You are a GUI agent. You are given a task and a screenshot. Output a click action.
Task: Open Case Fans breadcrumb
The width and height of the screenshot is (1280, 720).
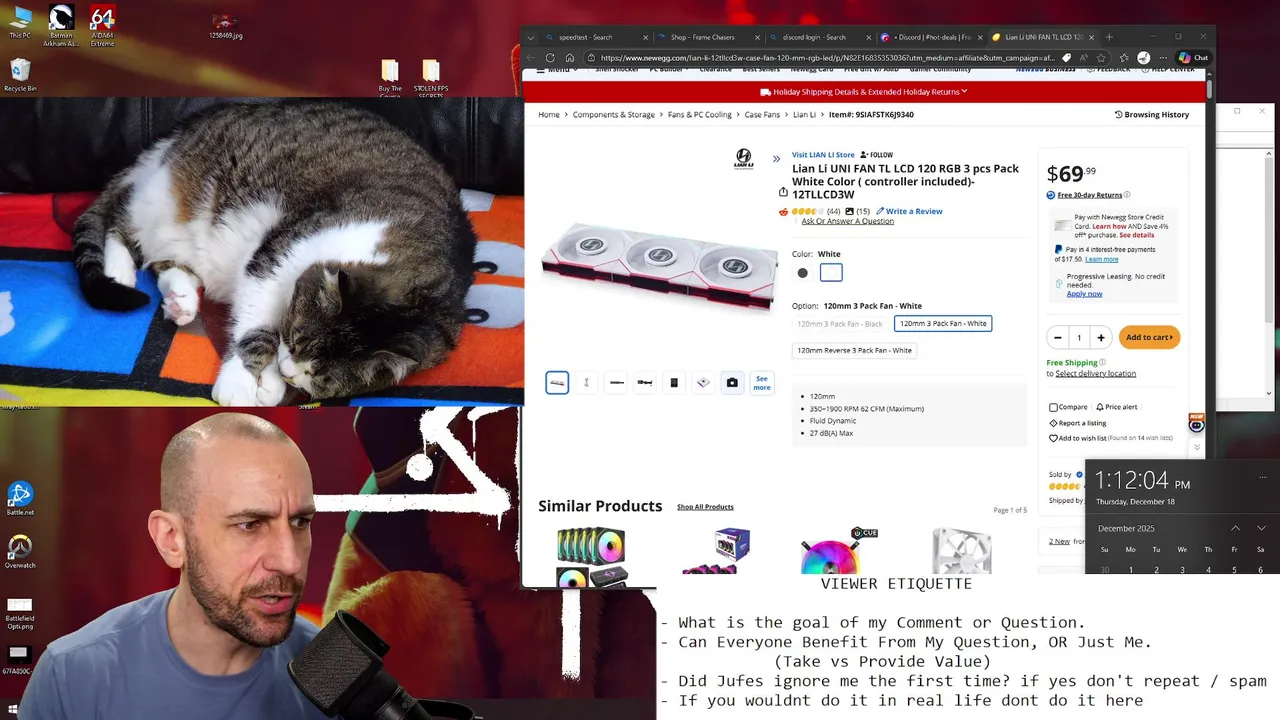pos(762,115)
